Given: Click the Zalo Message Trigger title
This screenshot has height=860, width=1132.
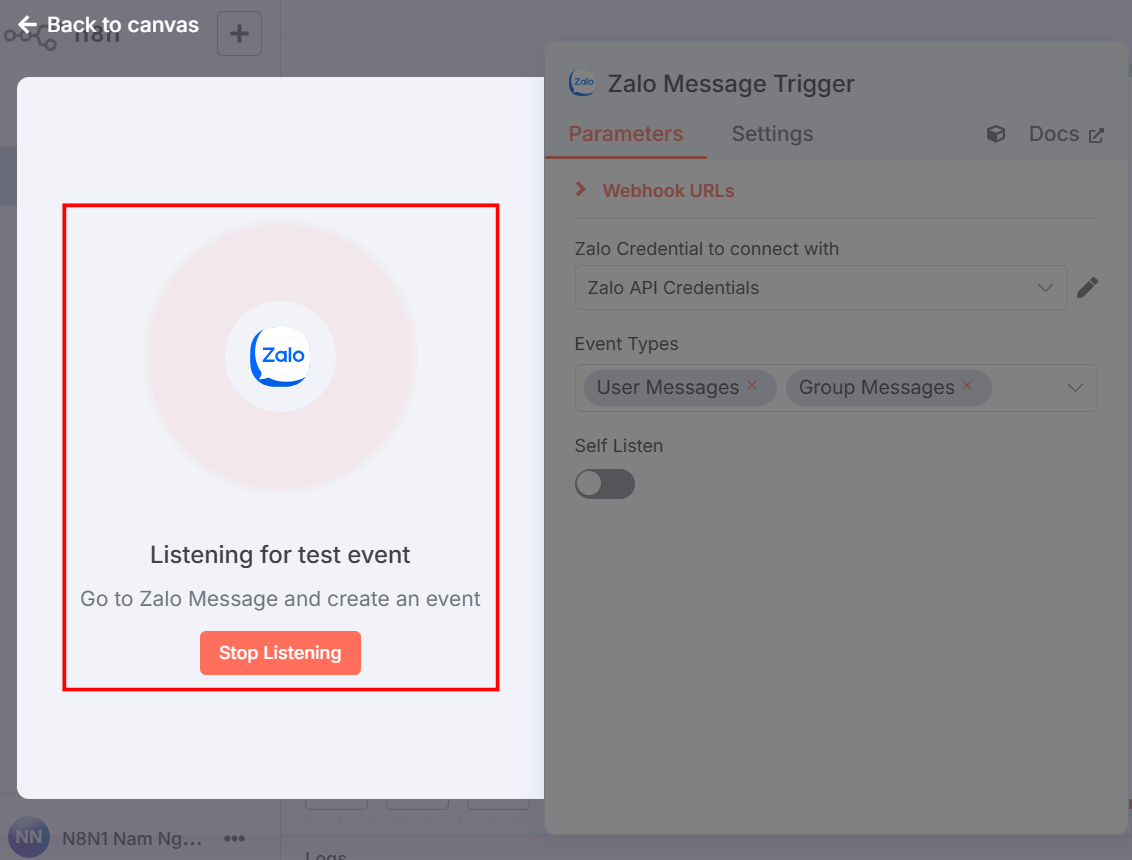Looking at the screenshot, I should [731, 84].
